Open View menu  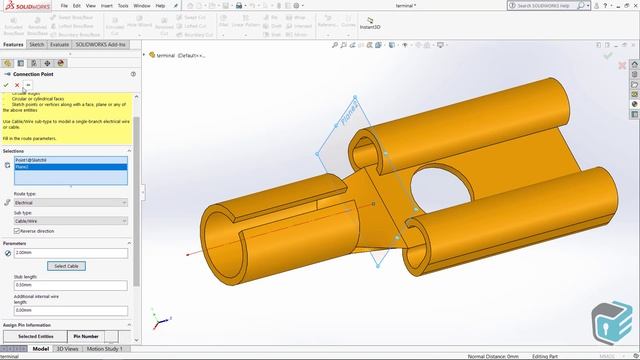[91, 6]
